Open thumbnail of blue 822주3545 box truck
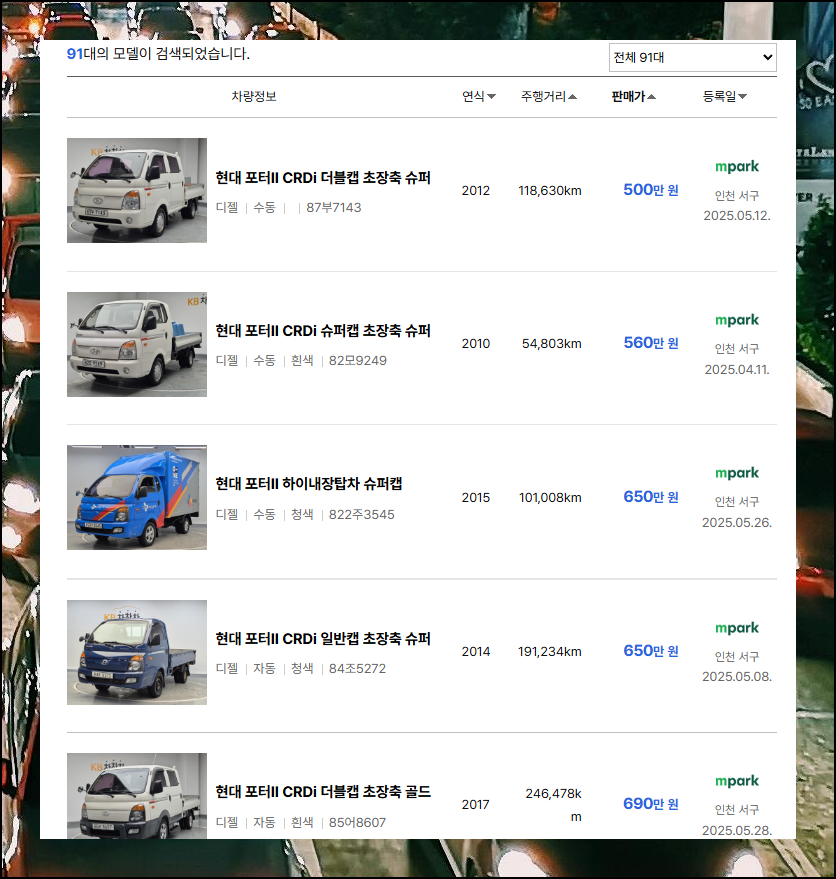Viewport: 836px width, 879px height. [137, 497]
